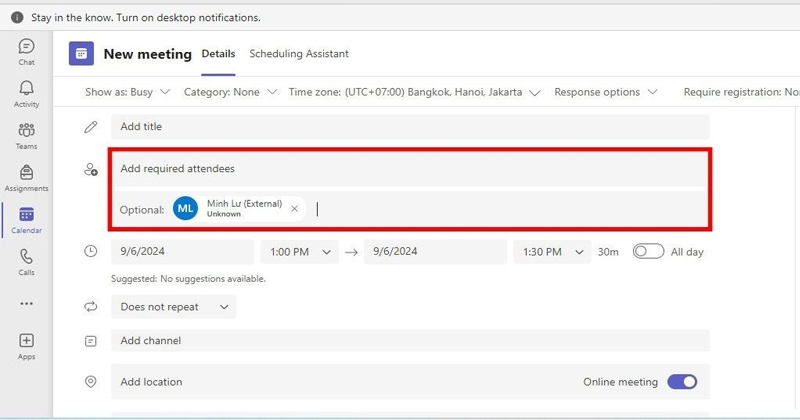Open the Category: None dropdown
Screen dimensions: 800x420
coord(230,92)
